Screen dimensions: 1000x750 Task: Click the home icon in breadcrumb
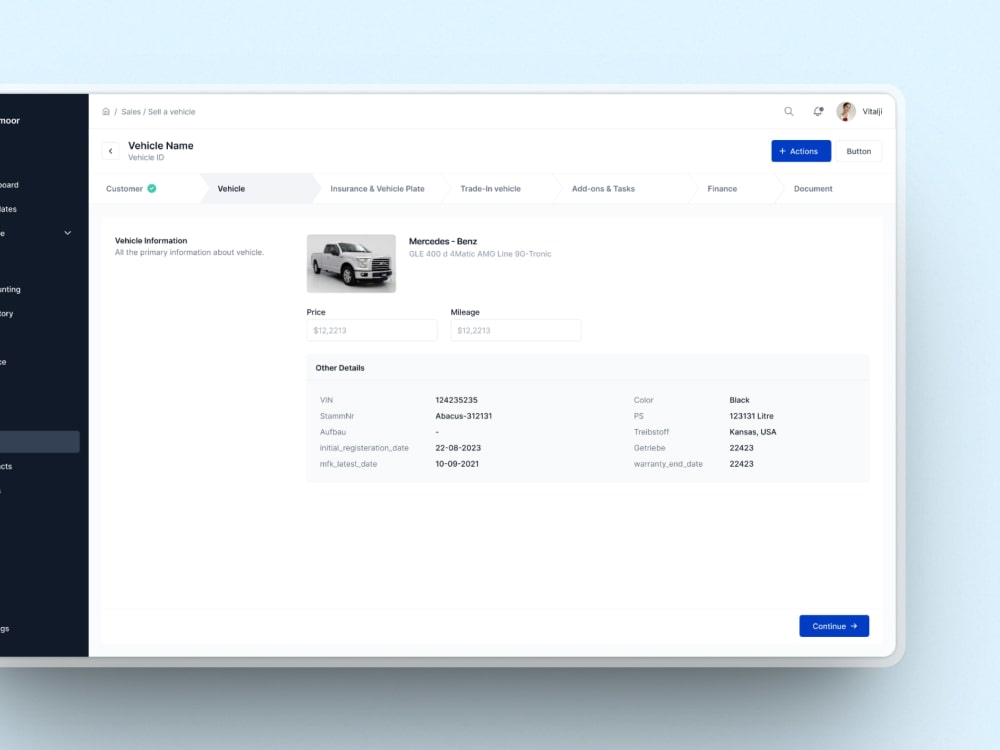tap(106, 112)
